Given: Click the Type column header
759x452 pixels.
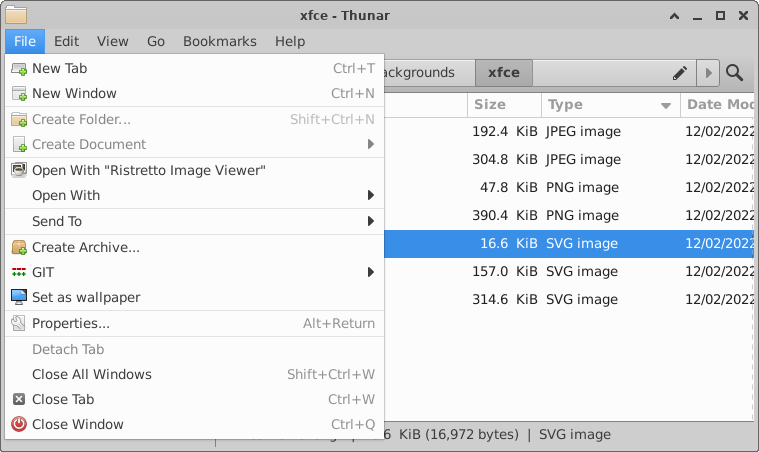Looking at the screenshot, I should 611,105.
